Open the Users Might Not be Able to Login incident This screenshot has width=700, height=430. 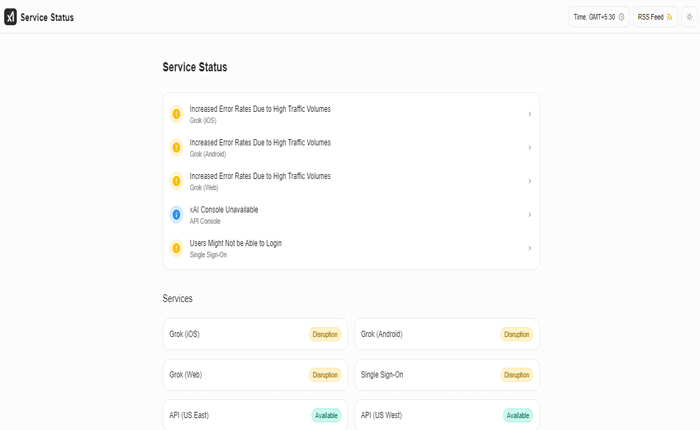[x=235, y=243]
